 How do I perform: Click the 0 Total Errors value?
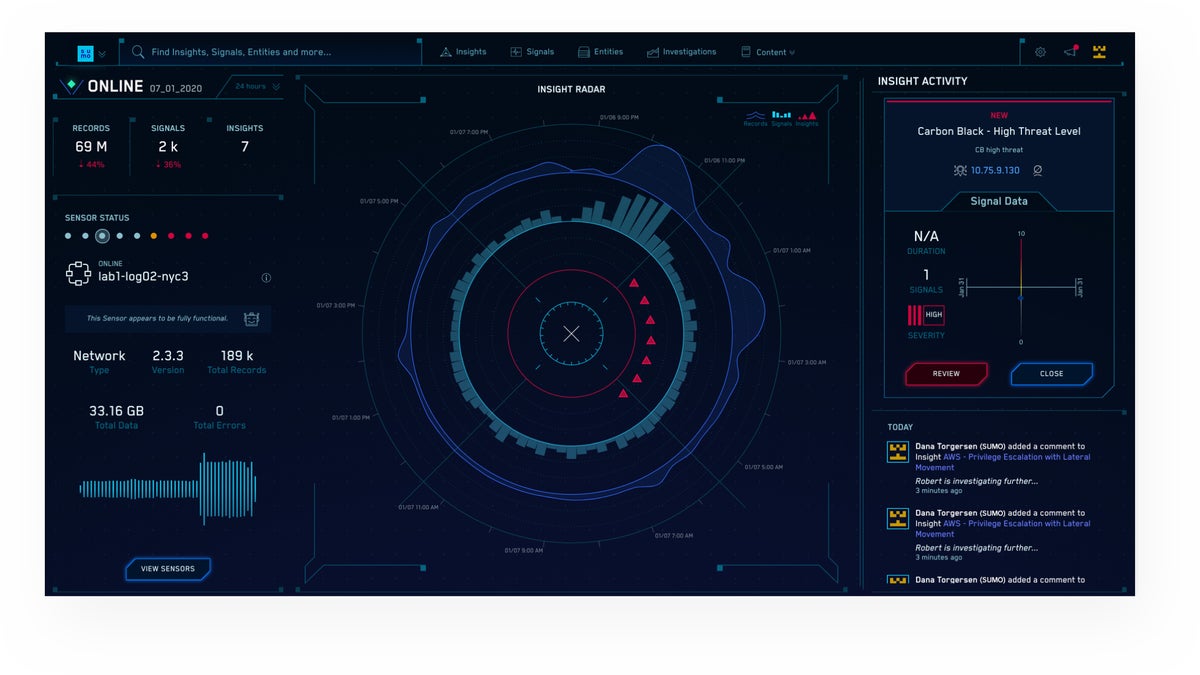point(219,411)
